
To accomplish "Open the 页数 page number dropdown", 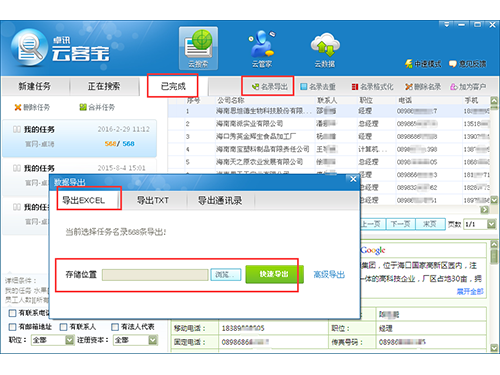I will tap(492, 224).
